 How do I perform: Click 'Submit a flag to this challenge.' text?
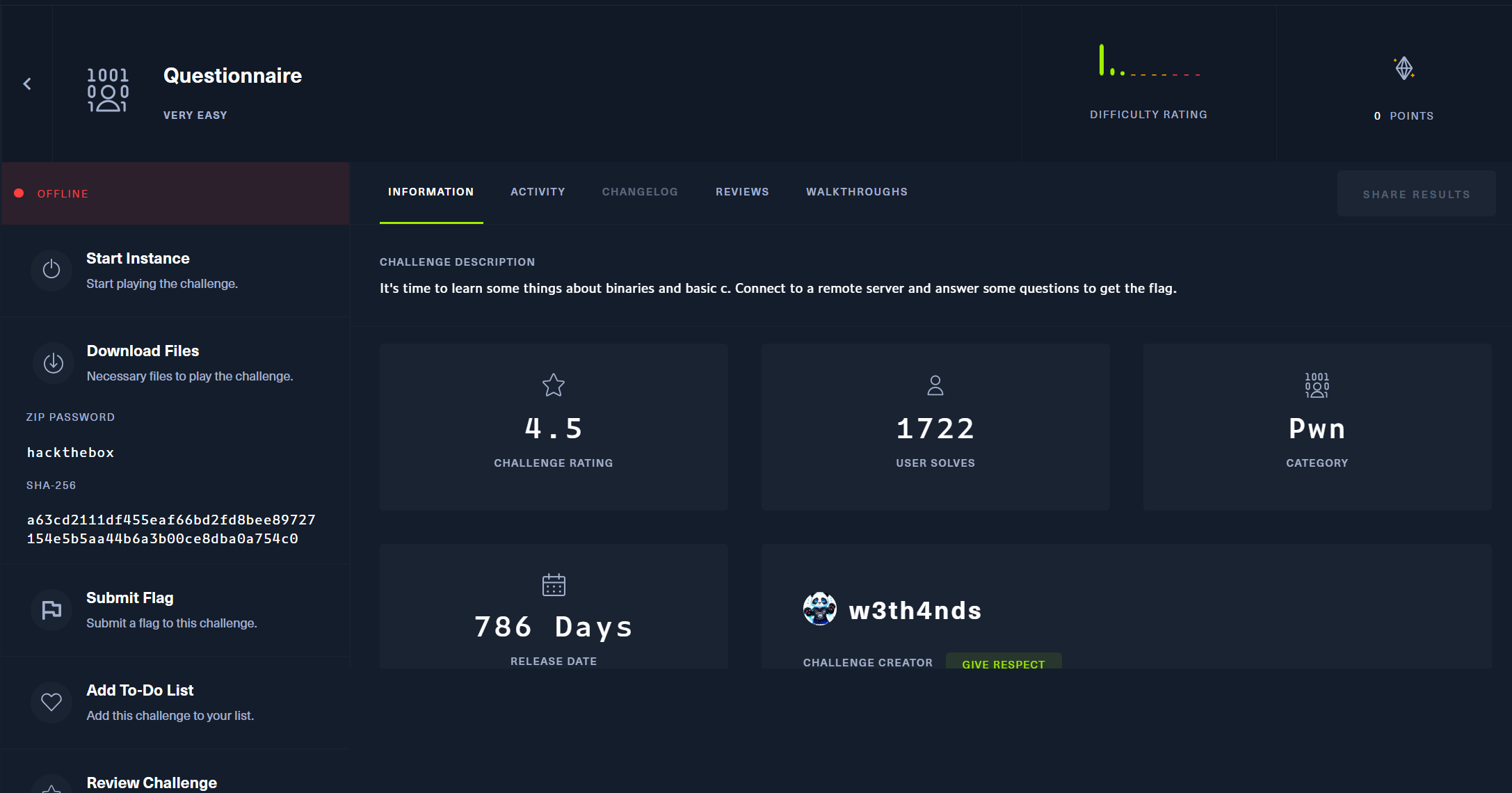(172, 623)
